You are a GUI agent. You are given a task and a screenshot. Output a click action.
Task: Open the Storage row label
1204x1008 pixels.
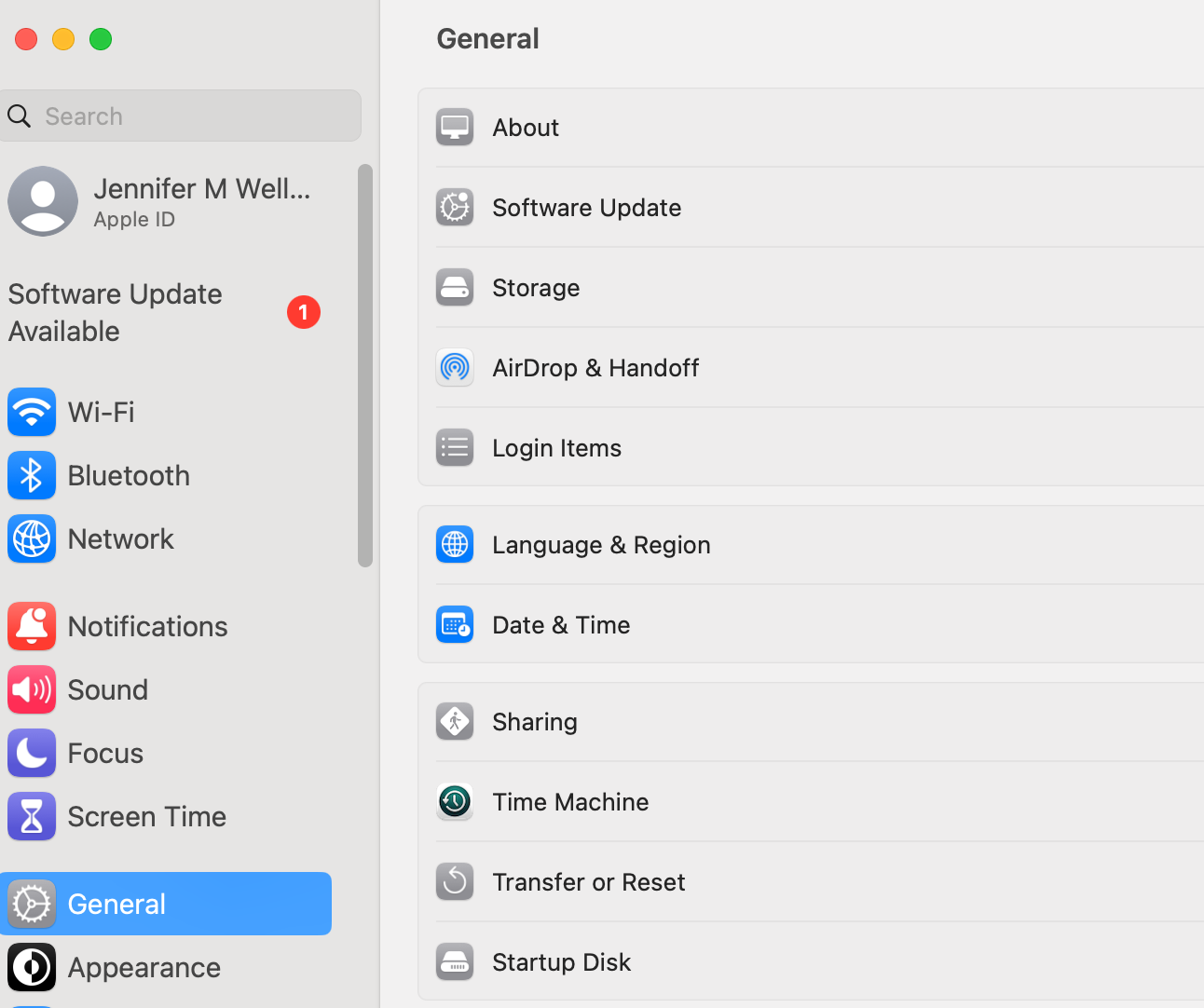coord(536,288)
